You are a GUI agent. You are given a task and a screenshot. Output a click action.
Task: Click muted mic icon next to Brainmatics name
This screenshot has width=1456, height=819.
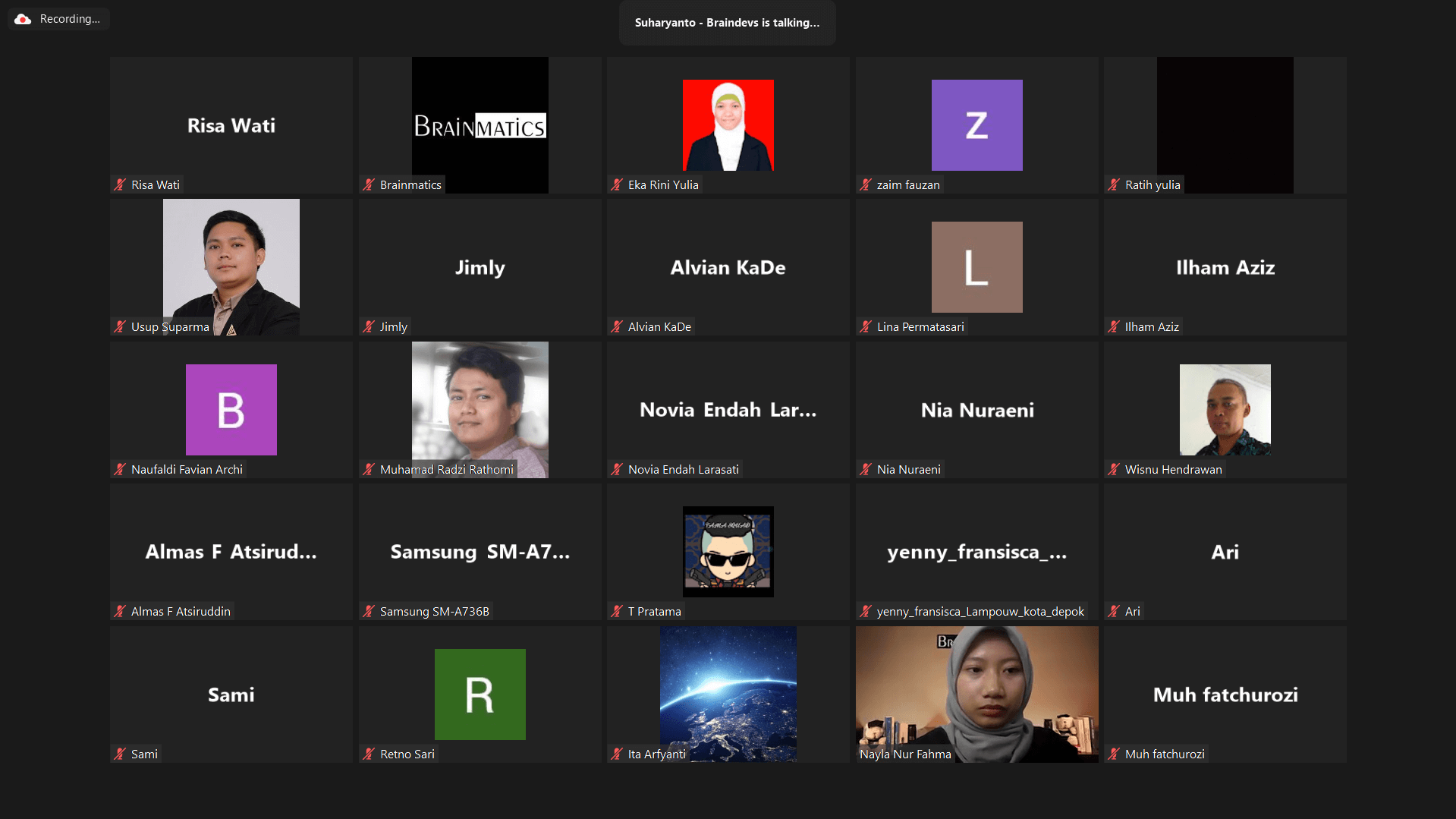pyautogui.click(x=369, y=184)
